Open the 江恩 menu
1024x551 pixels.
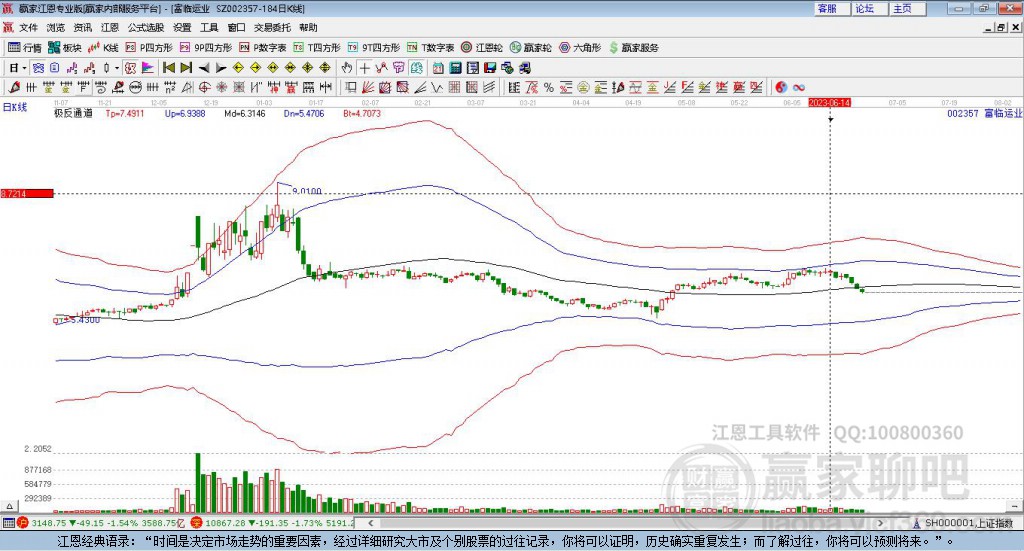[x=110, y=27]
